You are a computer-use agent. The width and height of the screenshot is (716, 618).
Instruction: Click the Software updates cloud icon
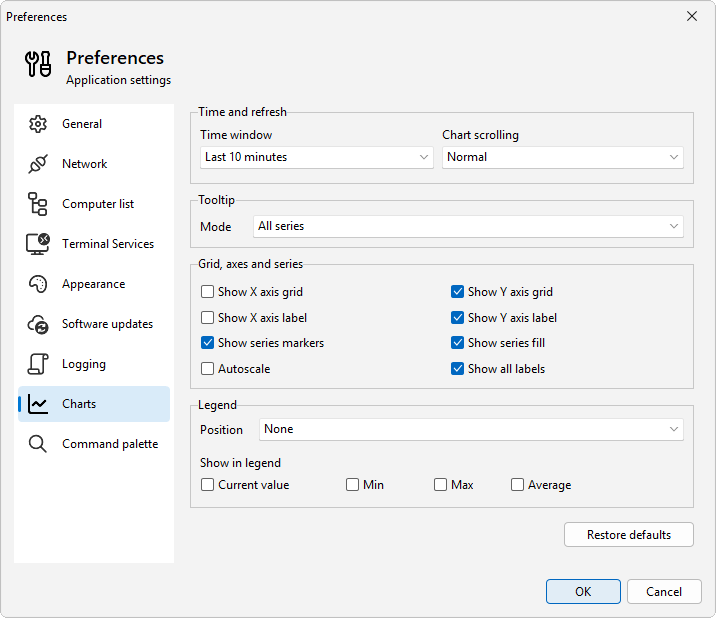(37, 324)
